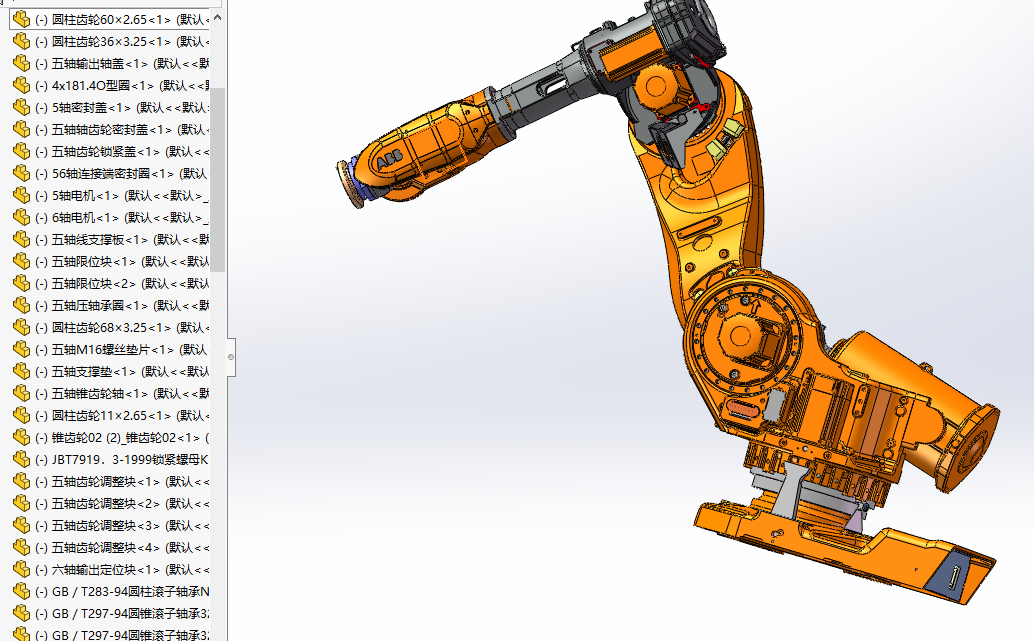The width and height of the screenshot is (1034, 641).
Task: Select tree row 五轴齿轮调整块<1>
Action: 110,481
